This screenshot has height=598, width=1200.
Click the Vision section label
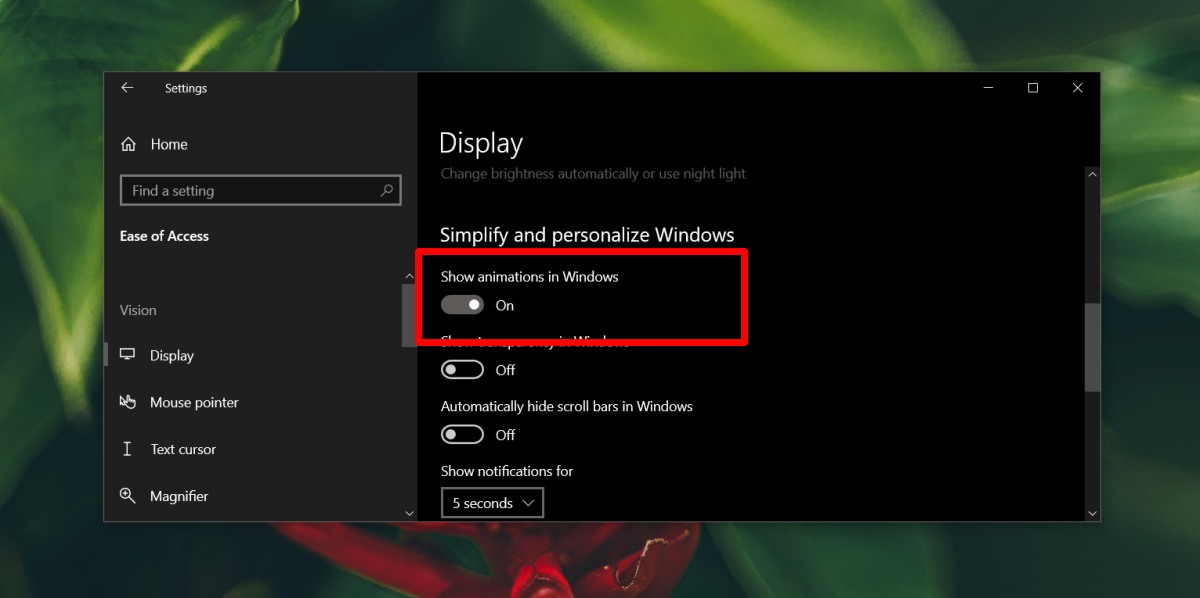[138, 310]
